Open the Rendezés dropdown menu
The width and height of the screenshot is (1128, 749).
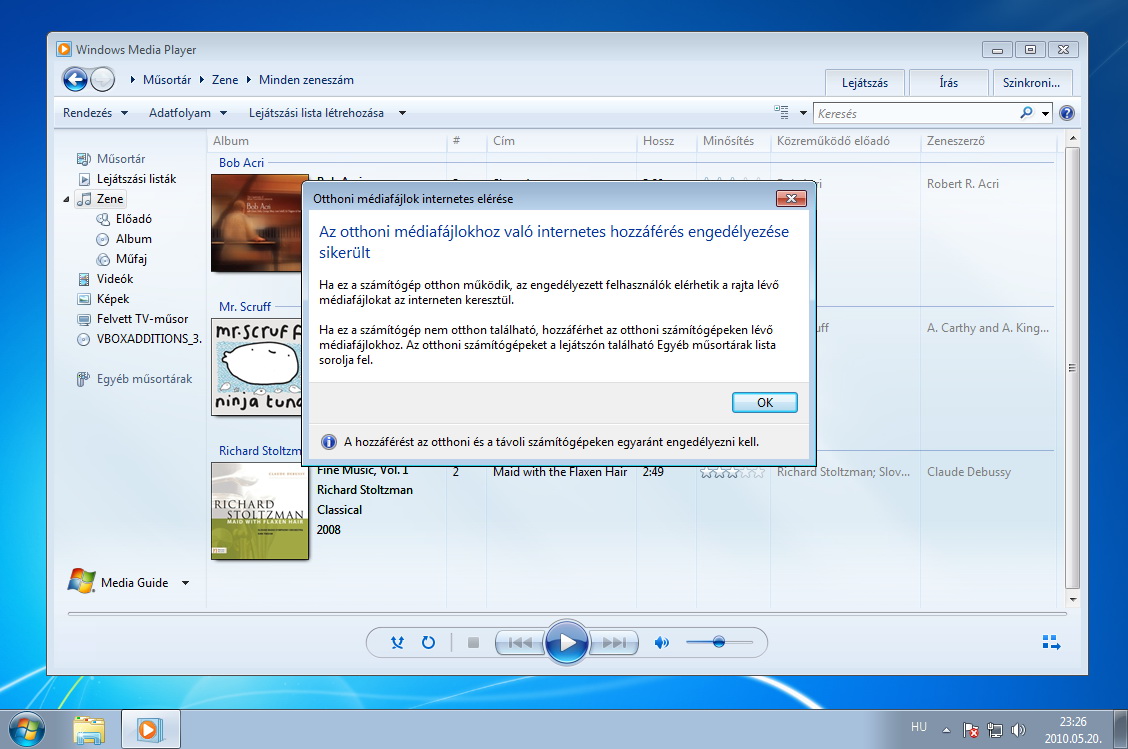click(x=95, y=113)
